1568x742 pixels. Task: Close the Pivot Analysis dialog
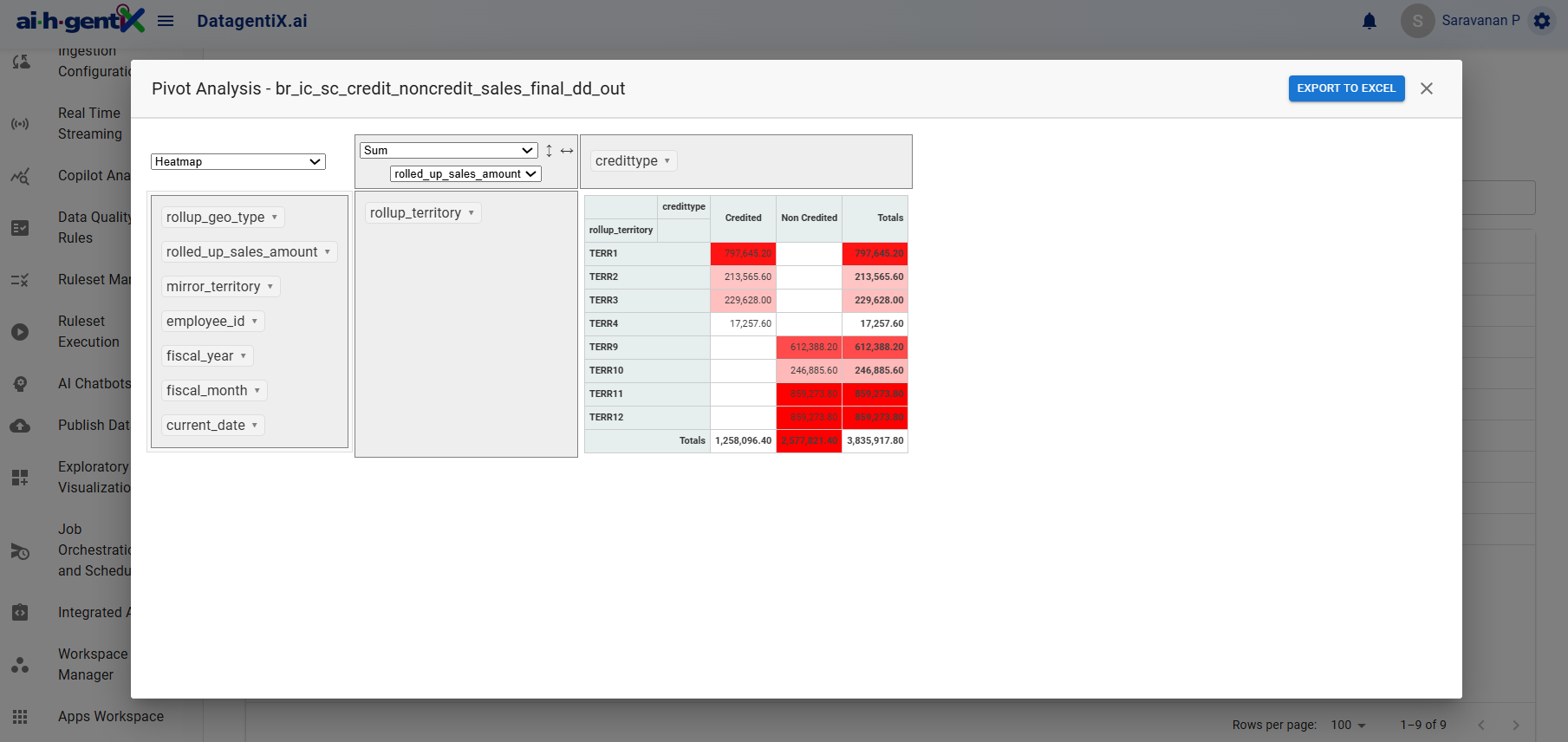point(1427,88)
